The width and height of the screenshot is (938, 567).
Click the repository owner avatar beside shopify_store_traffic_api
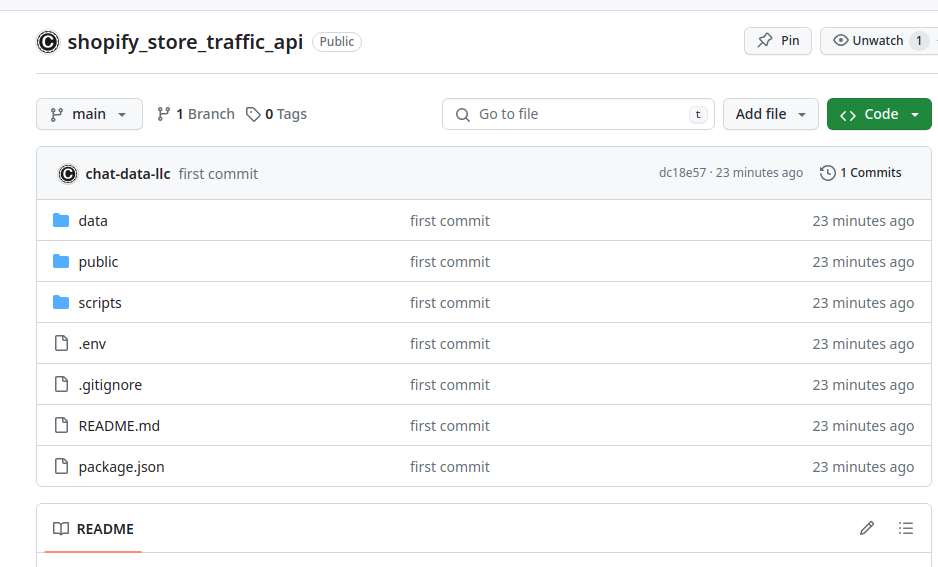pos(48,42)
